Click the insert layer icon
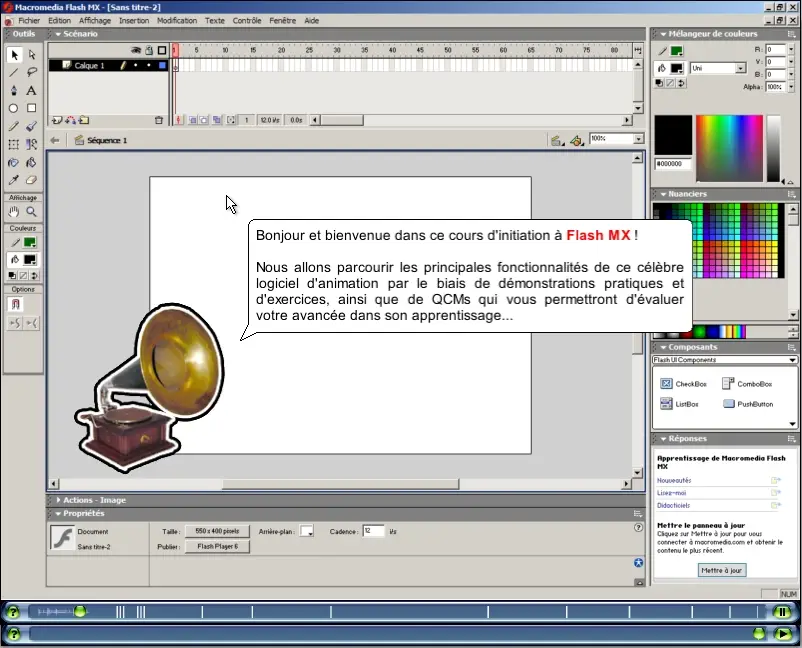This screenshot has height=648, width=802. click(57, 120)
